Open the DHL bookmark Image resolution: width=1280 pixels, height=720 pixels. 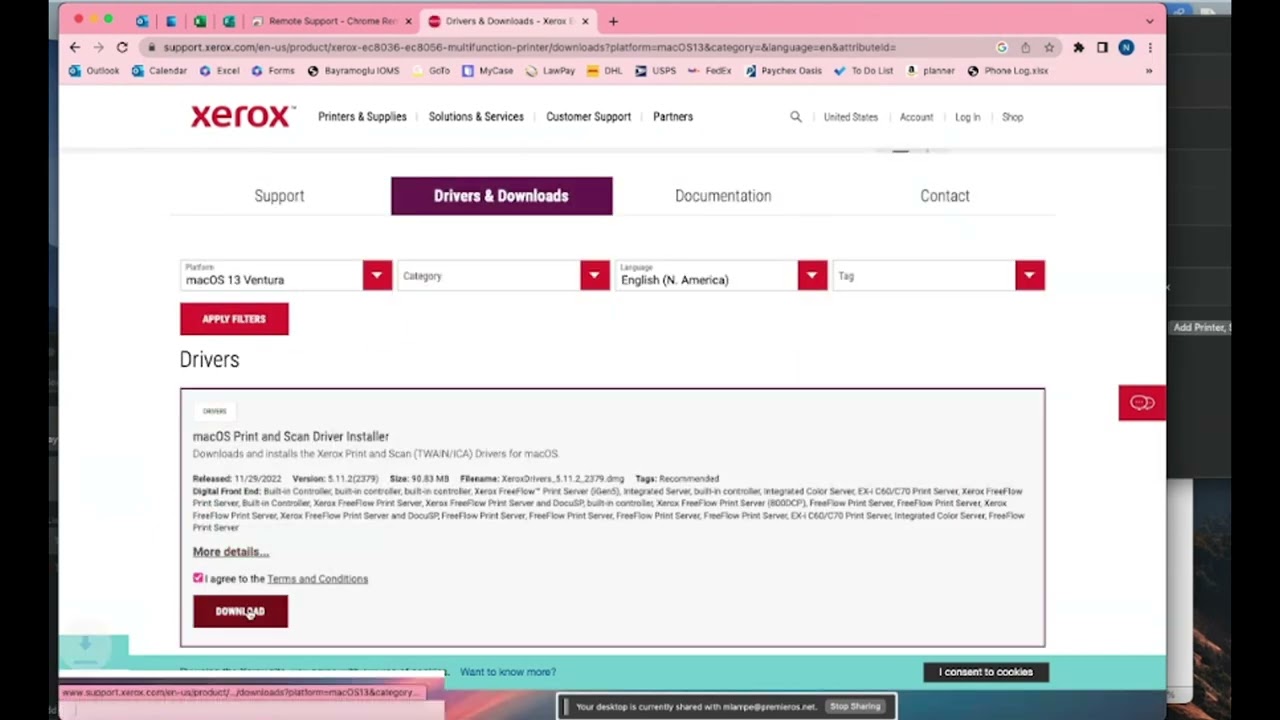pyautogui.click(x=605, y=71)
